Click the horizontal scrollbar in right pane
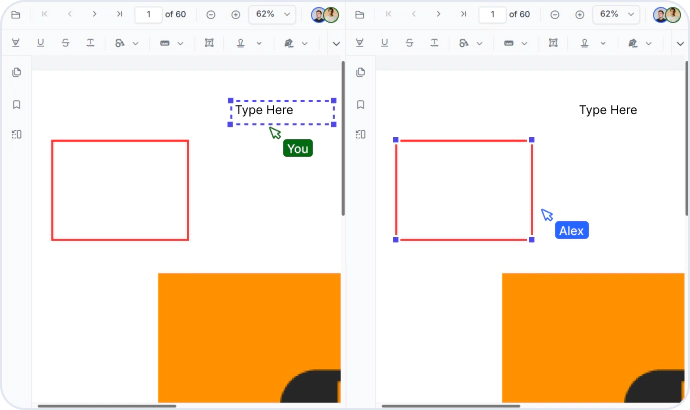 451,406
